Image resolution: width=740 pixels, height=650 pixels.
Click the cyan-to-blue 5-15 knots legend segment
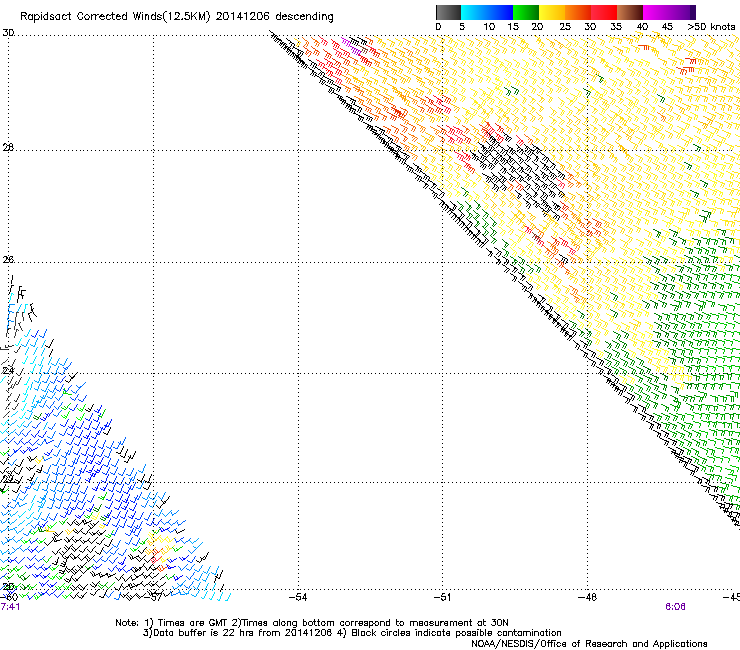(487, 12)
